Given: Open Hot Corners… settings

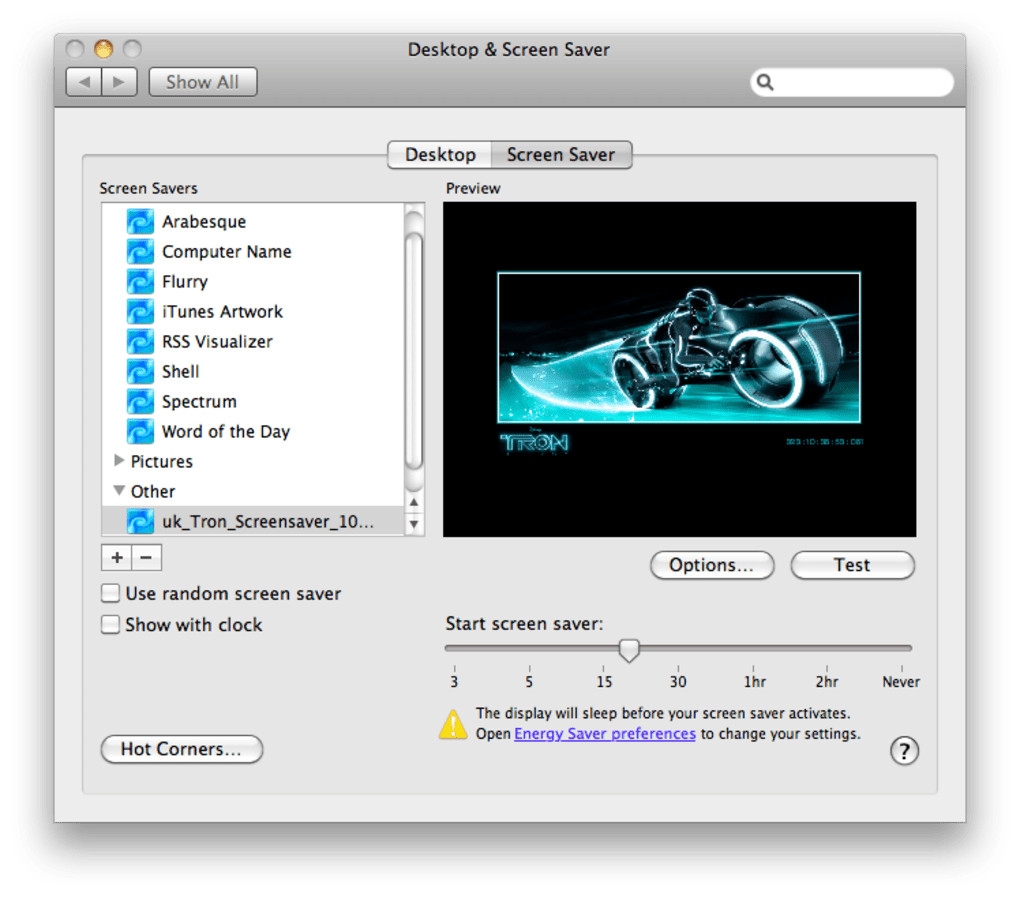Looking at the screenshot, I should [x=181, y=749].
